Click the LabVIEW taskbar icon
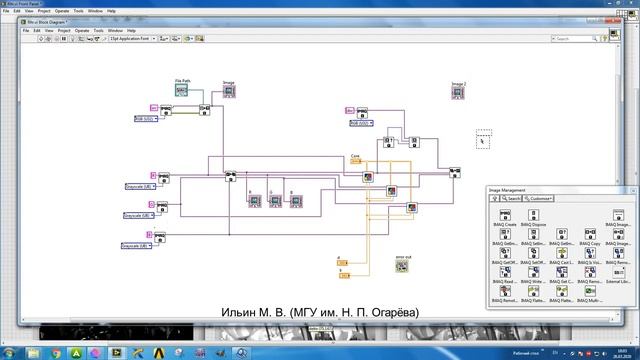 [x=117, y=353]
